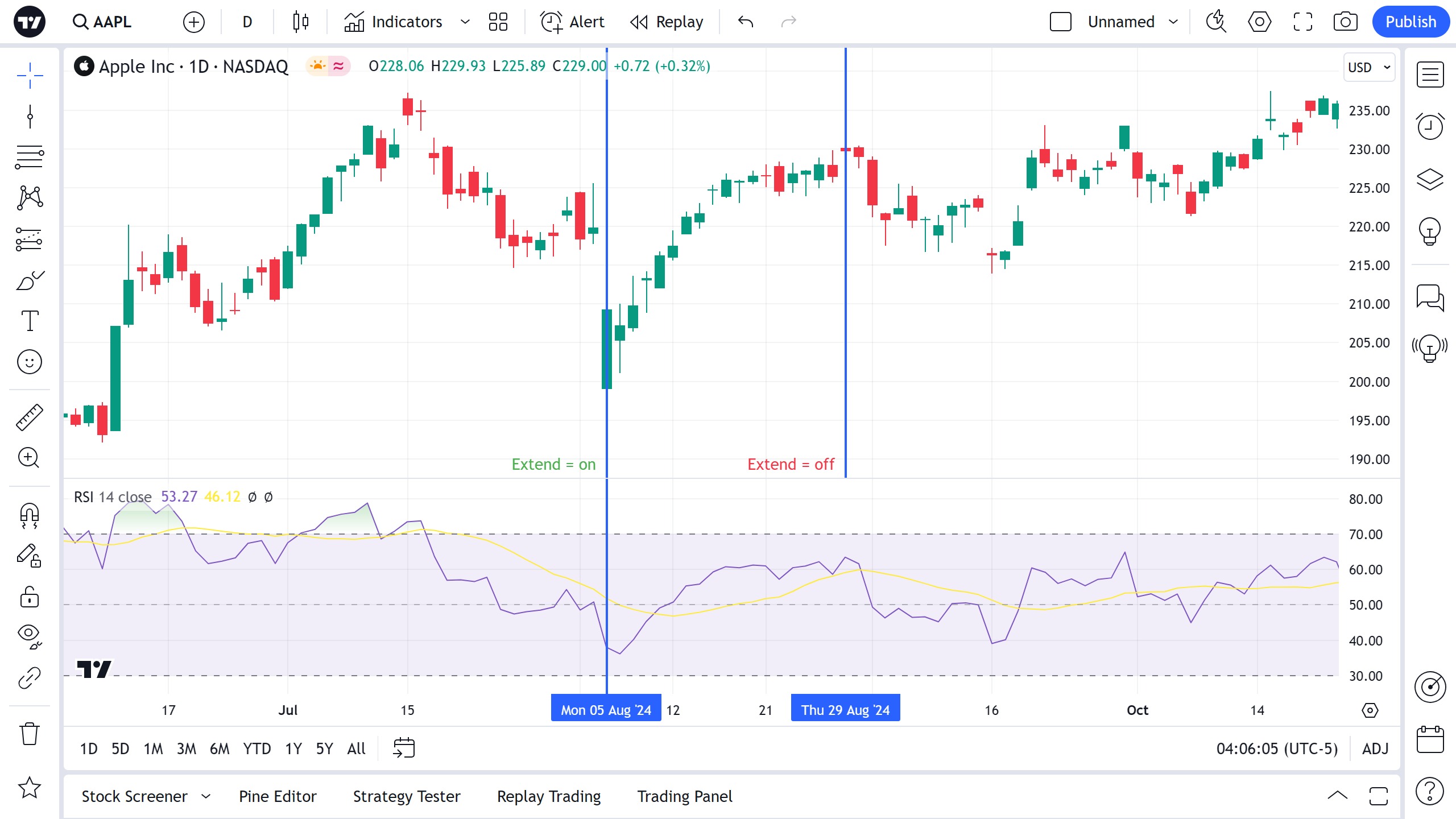Viewport: 1456px width, 819px height.
Task: Open the Alerts panel clock icon
Action: click(1430, 126)
